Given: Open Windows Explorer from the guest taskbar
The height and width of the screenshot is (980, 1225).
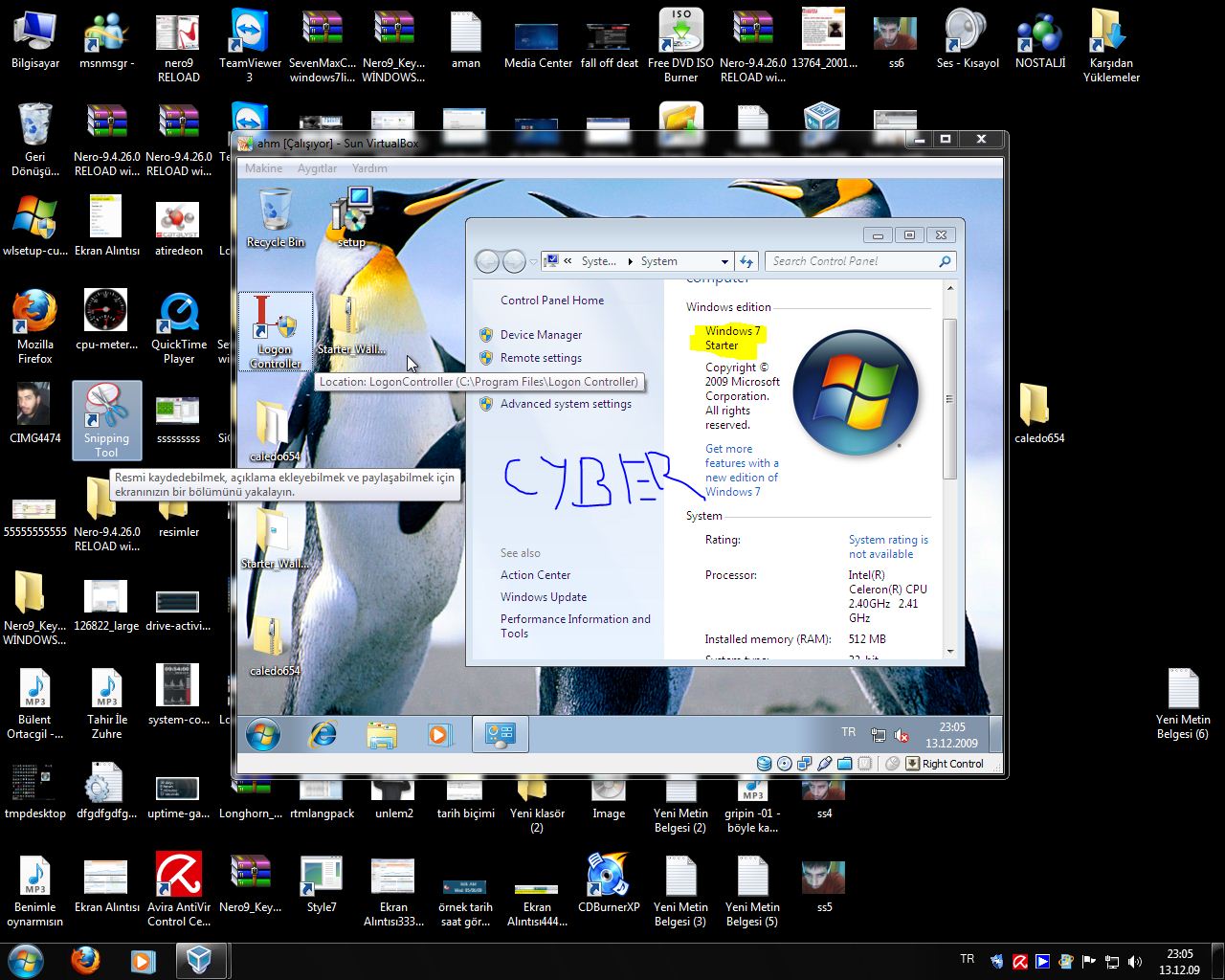Looking at the screenshot, I should coord(382,735).
